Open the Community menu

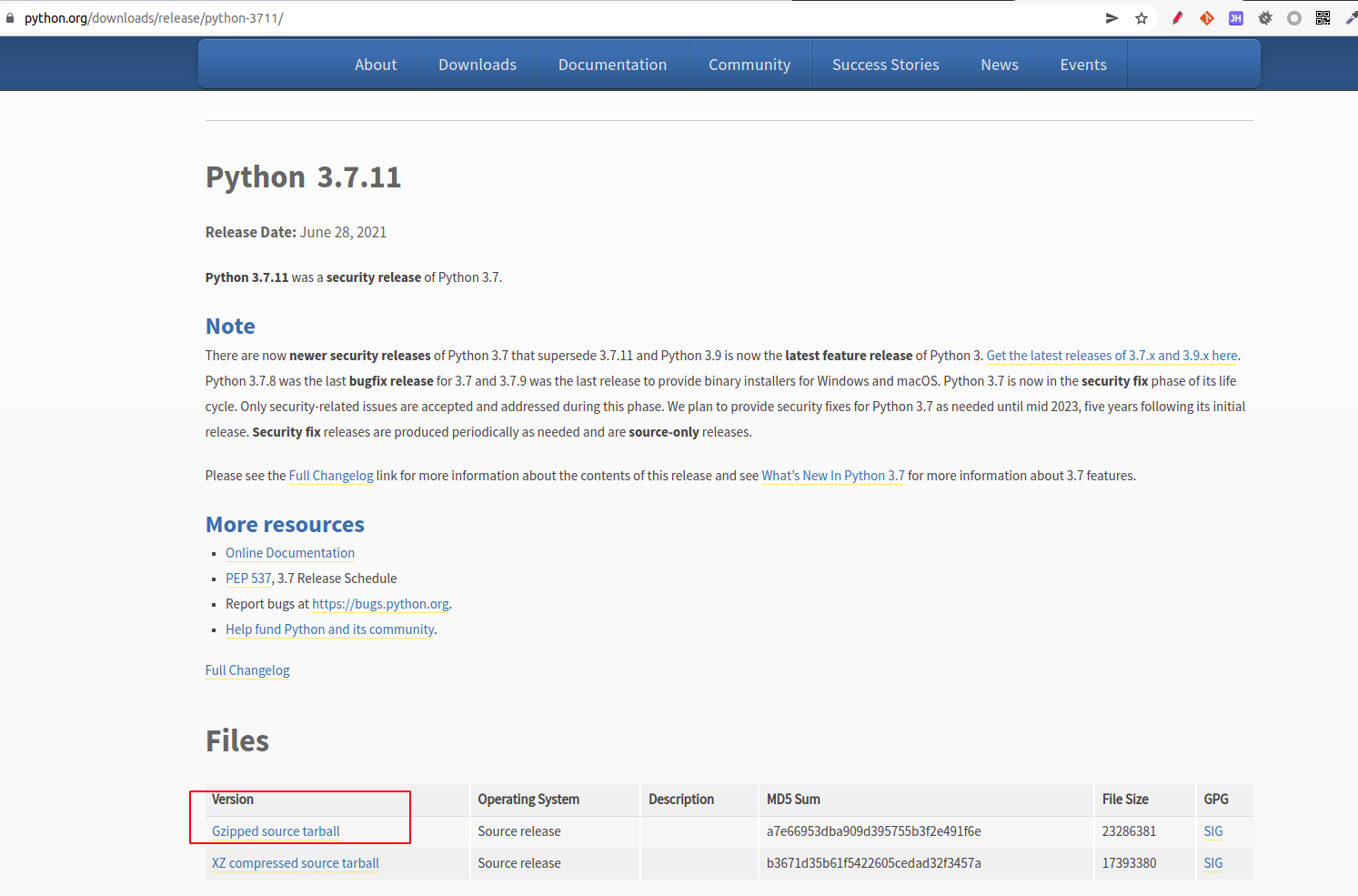(749, 65)
